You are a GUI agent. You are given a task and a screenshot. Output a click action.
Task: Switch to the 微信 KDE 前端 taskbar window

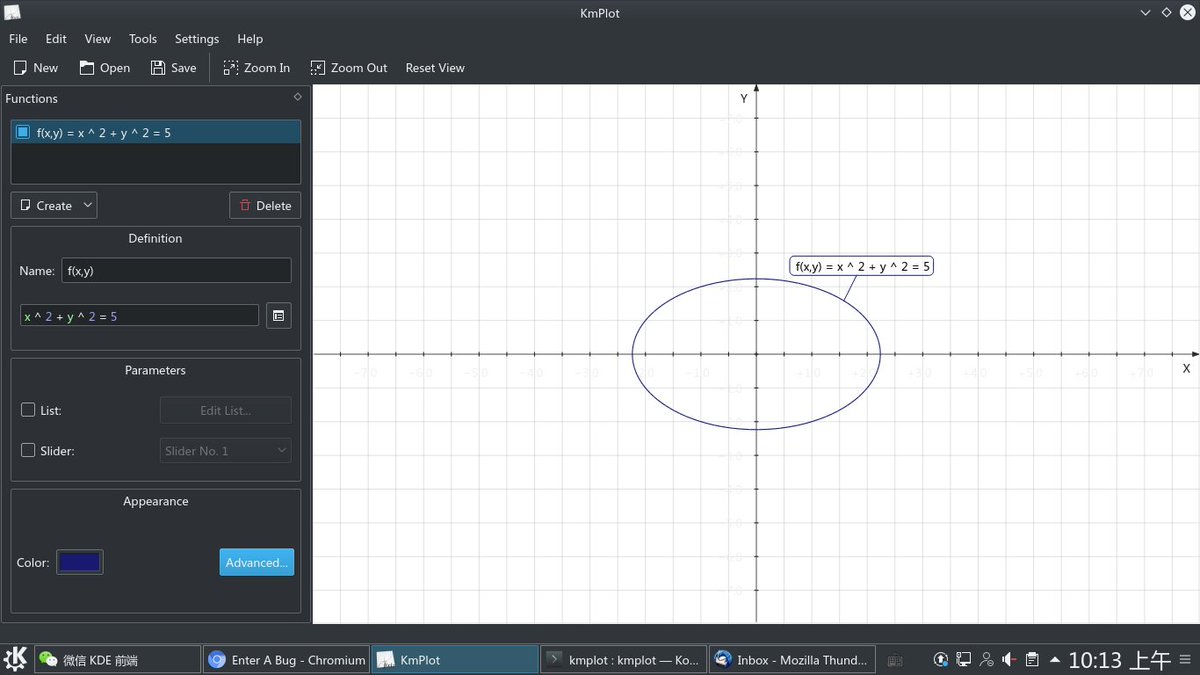coord(117,660)
